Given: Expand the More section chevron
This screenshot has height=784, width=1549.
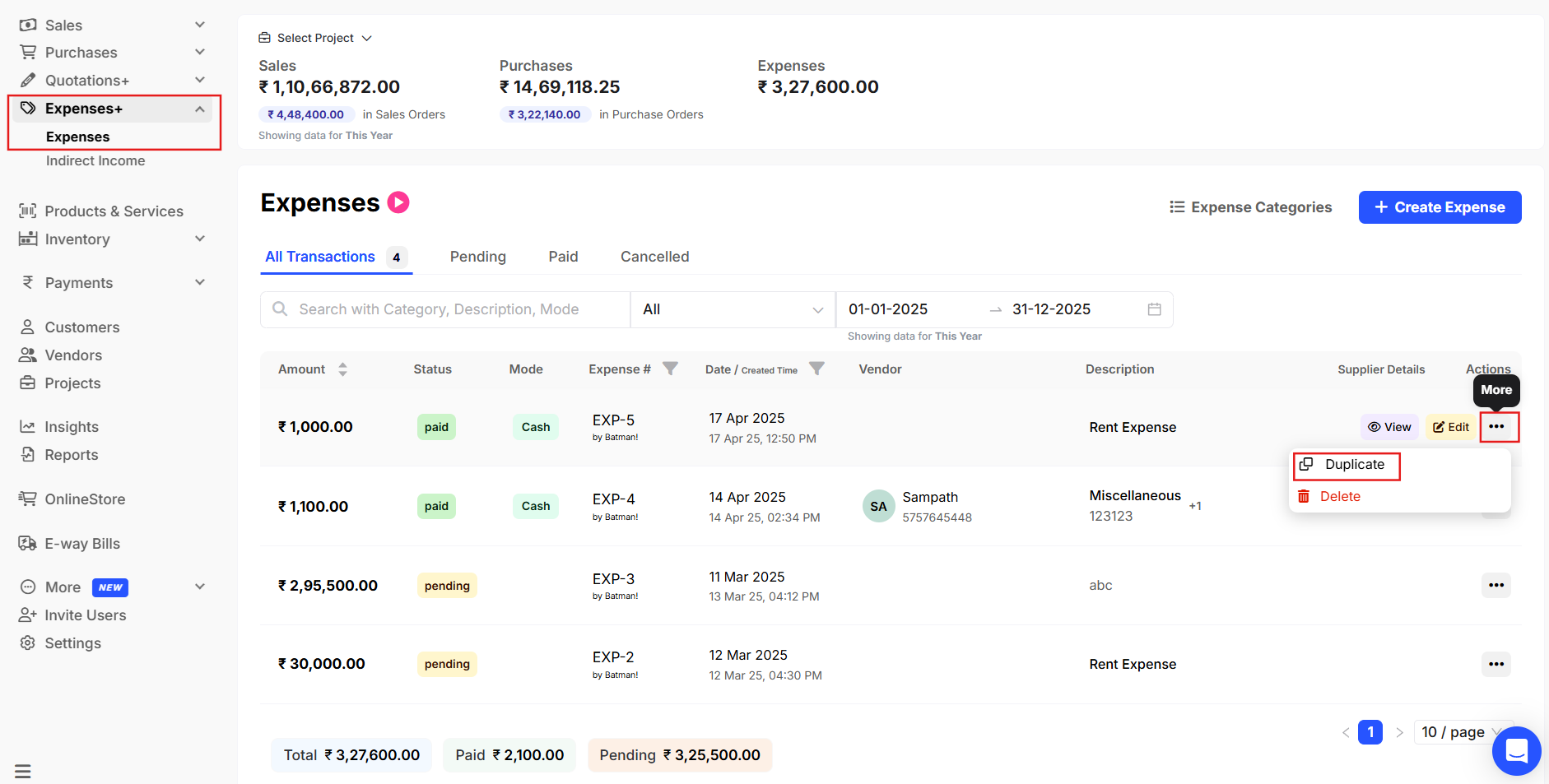Looking at the screenshot, I should pos(200,587).
